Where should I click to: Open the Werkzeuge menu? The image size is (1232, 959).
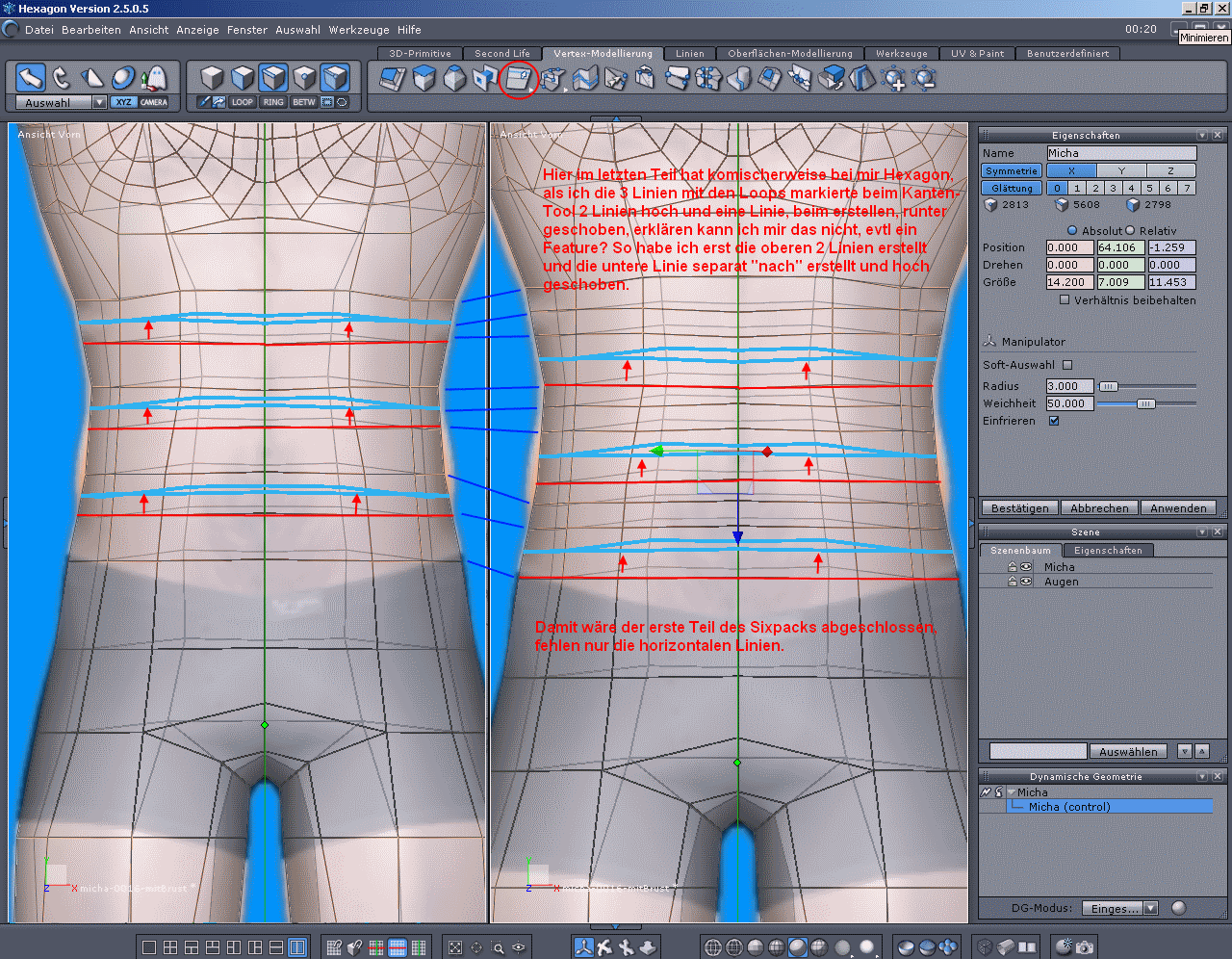[x=359, y=30]
